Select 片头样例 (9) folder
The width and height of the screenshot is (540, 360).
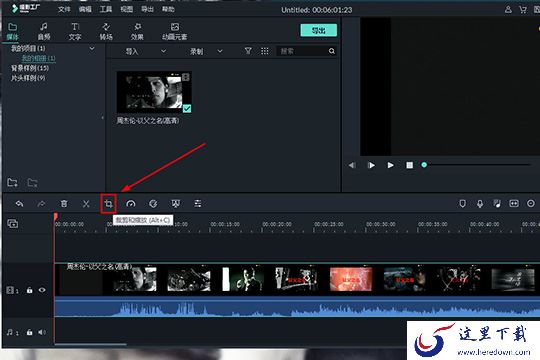[x=28, y=78]
